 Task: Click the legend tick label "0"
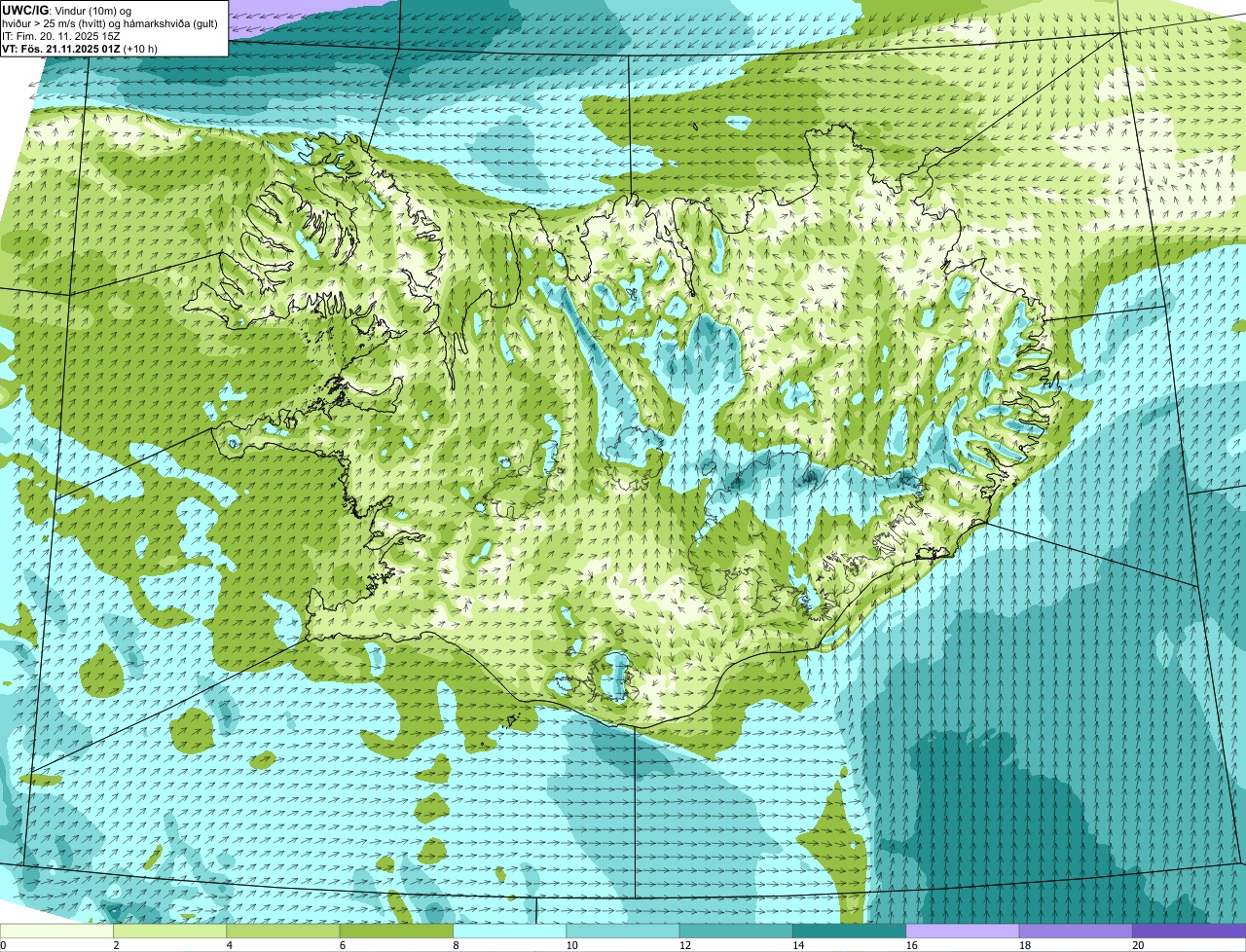pos(3,945)
